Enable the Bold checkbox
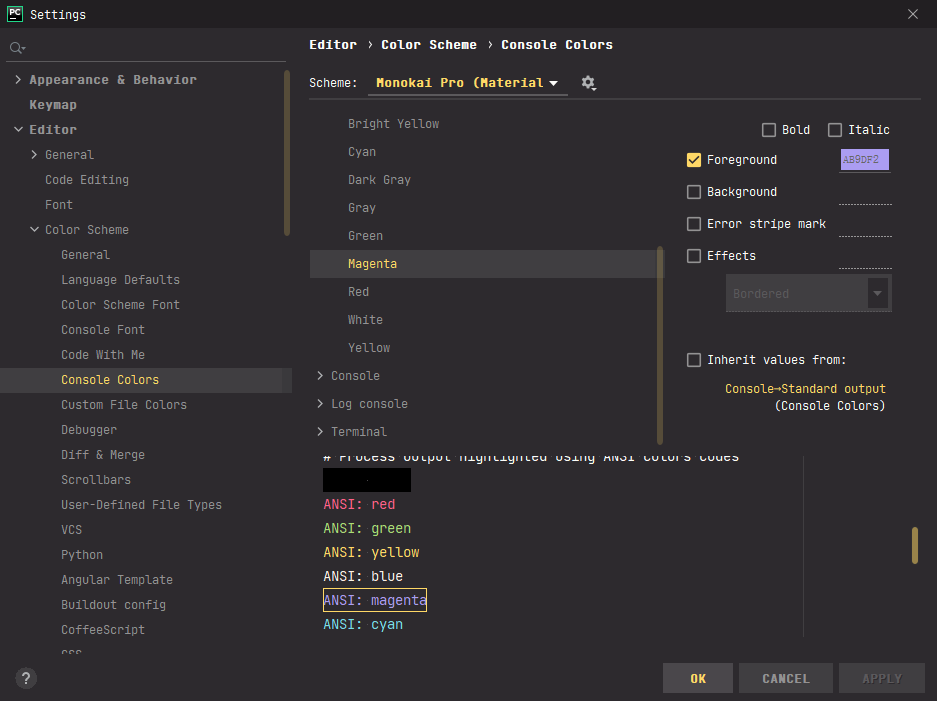This screenshot has height=701, width=937. point(769,130)
